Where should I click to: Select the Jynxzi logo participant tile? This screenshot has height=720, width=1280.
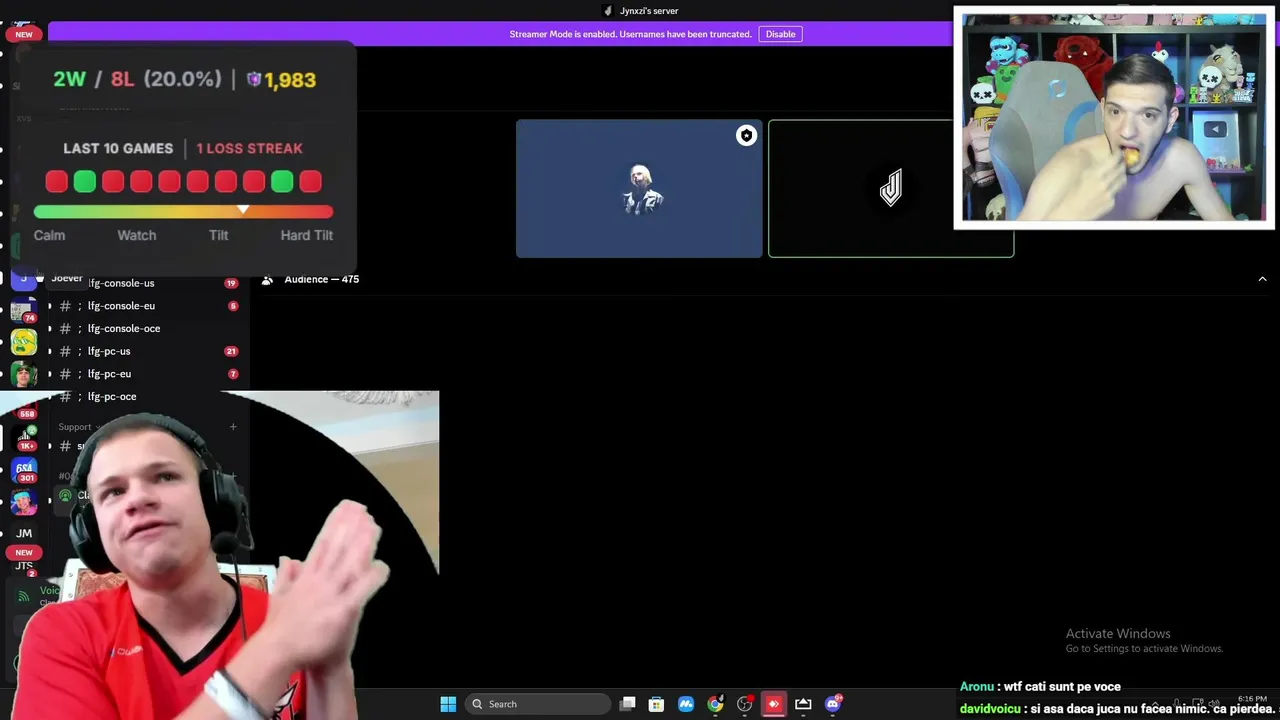coord(891,189)
